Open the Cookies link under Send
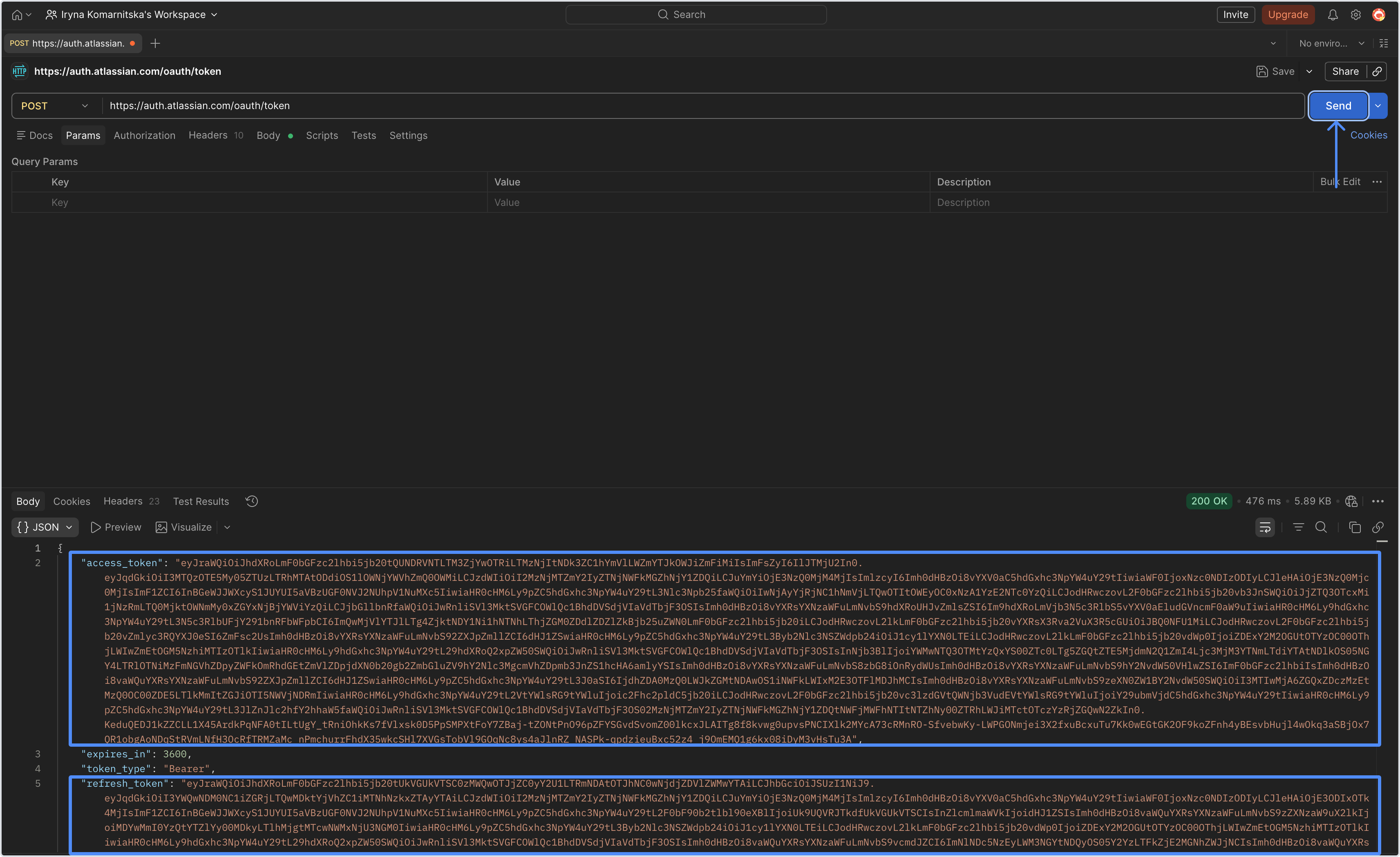The width and height of the screenshot is (1400, 857). (x=1368, y=135)
